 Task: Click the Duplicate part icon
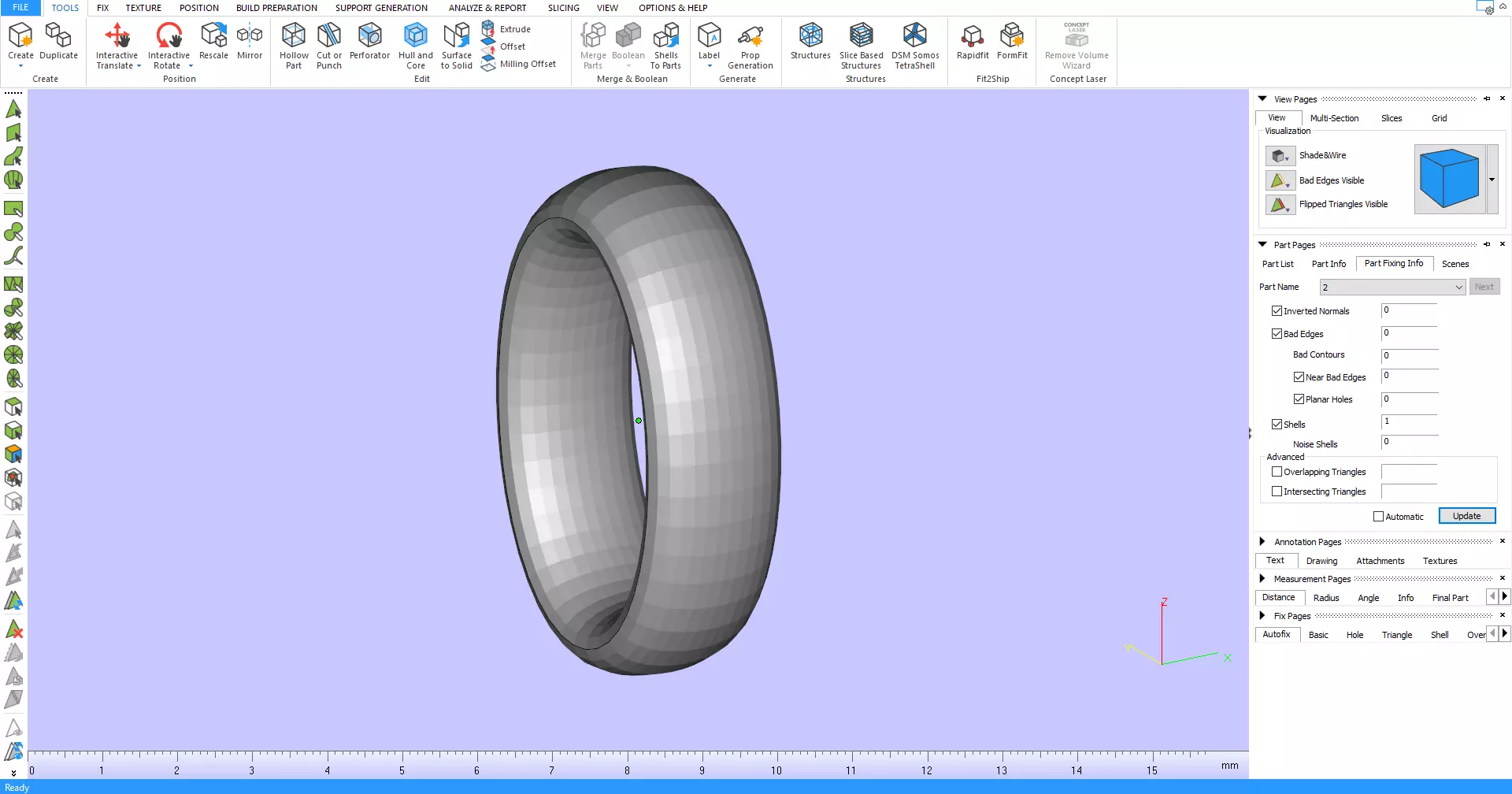[x=58, y=41]
